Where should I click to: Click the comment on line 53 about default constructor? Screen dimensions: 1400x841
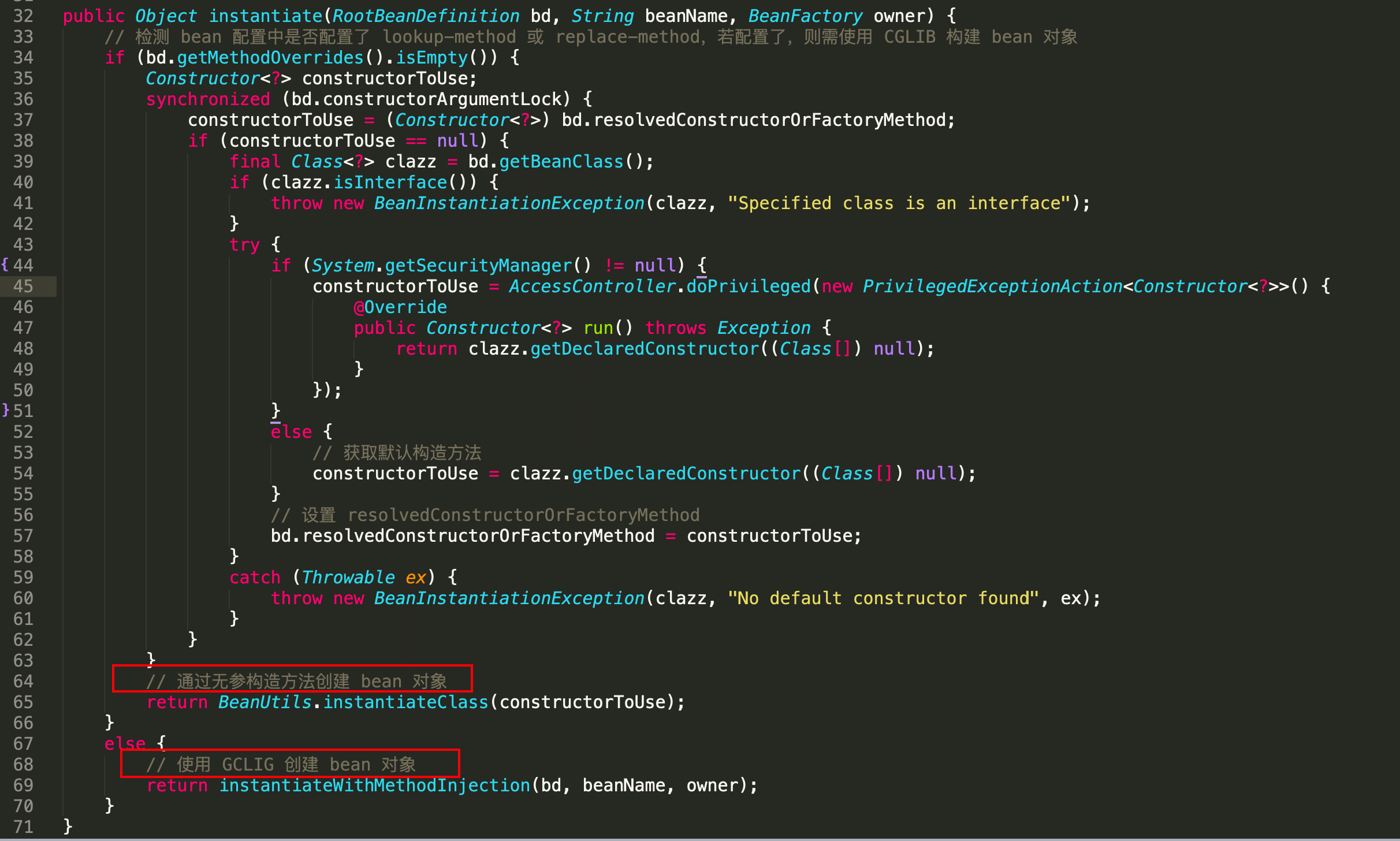397,452
